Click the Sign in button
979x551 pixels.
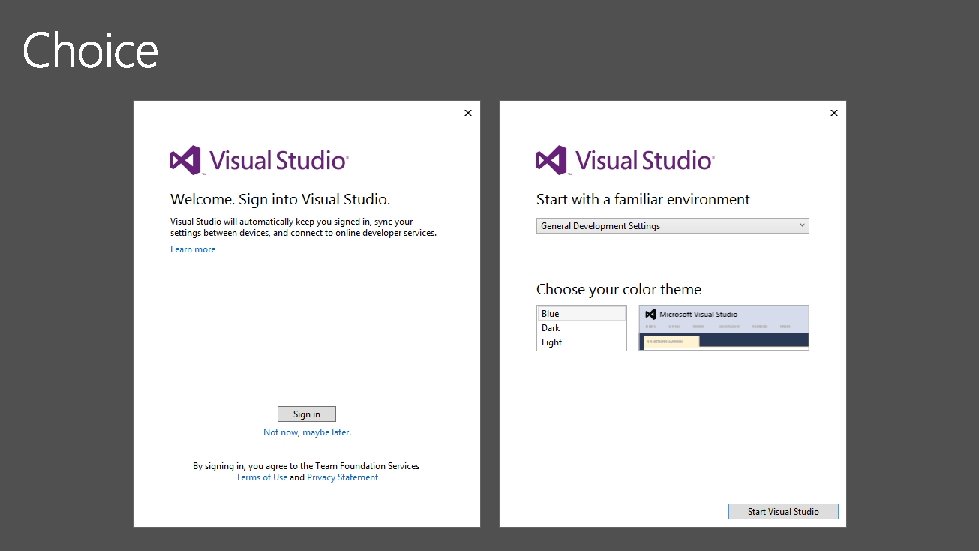[307, 414]
